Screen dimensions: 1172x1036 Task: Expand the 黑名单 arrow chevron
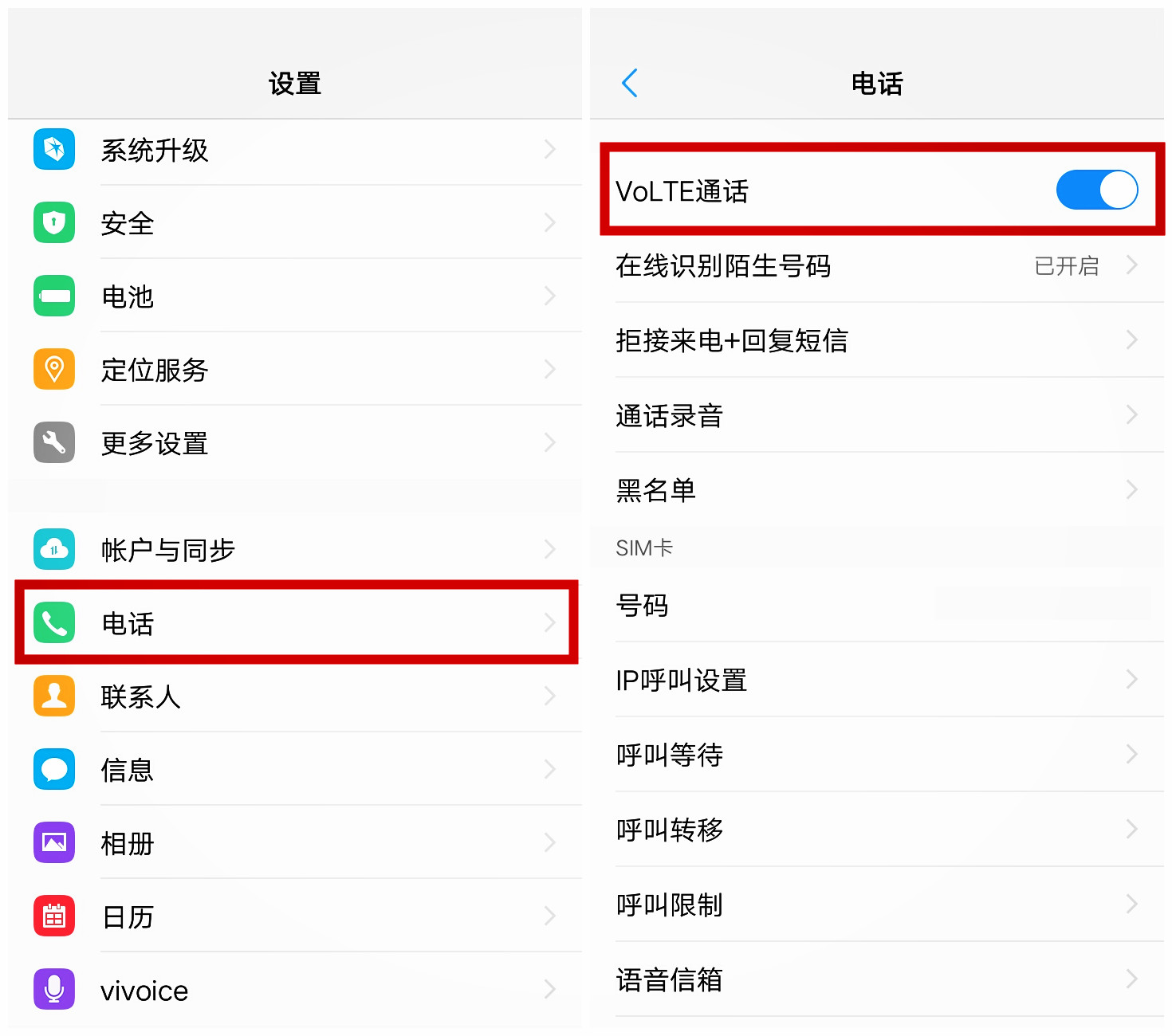(x=1131, y=489)
